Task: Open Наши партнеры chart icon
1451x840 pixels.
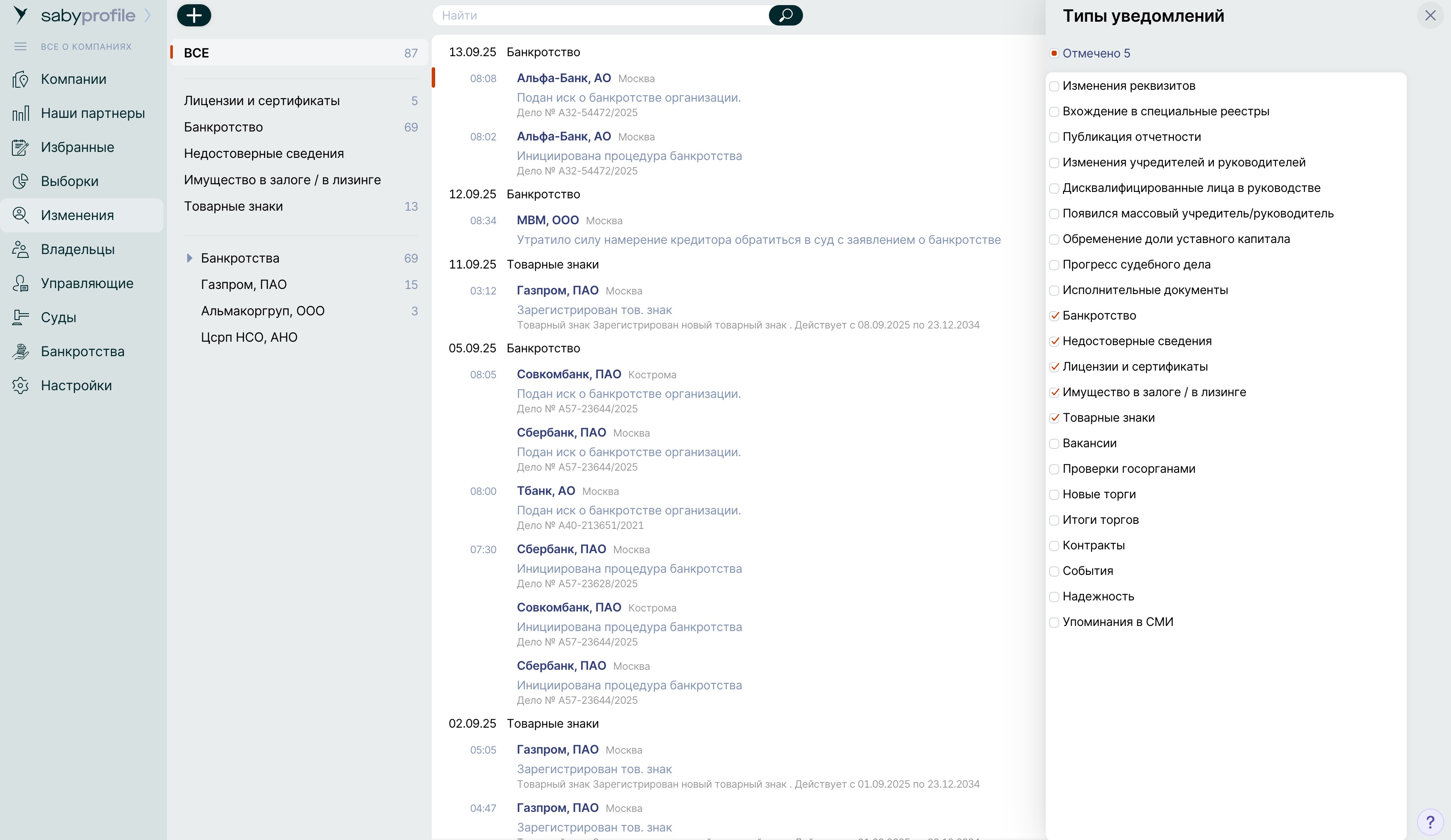Action: (x=21, y=113)
